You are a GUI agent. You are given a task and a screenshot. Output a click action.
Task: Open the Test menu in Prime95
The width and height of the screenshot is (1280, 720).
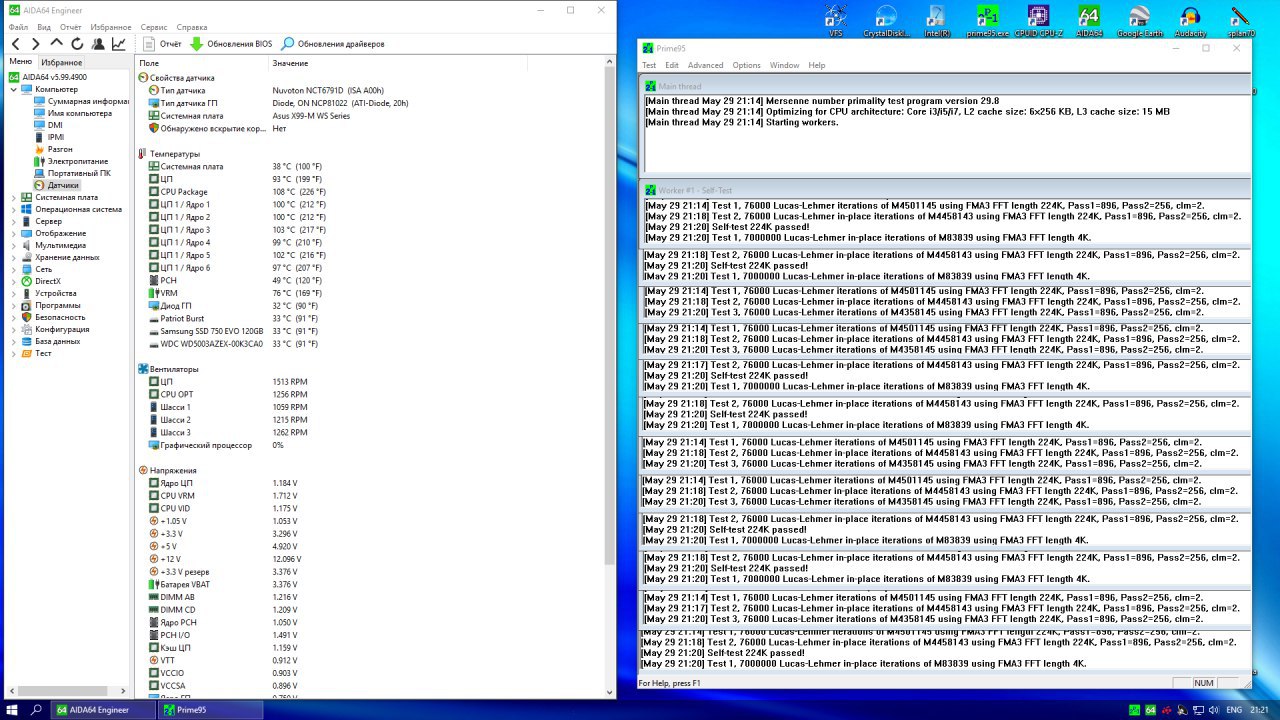pos(649,65)
